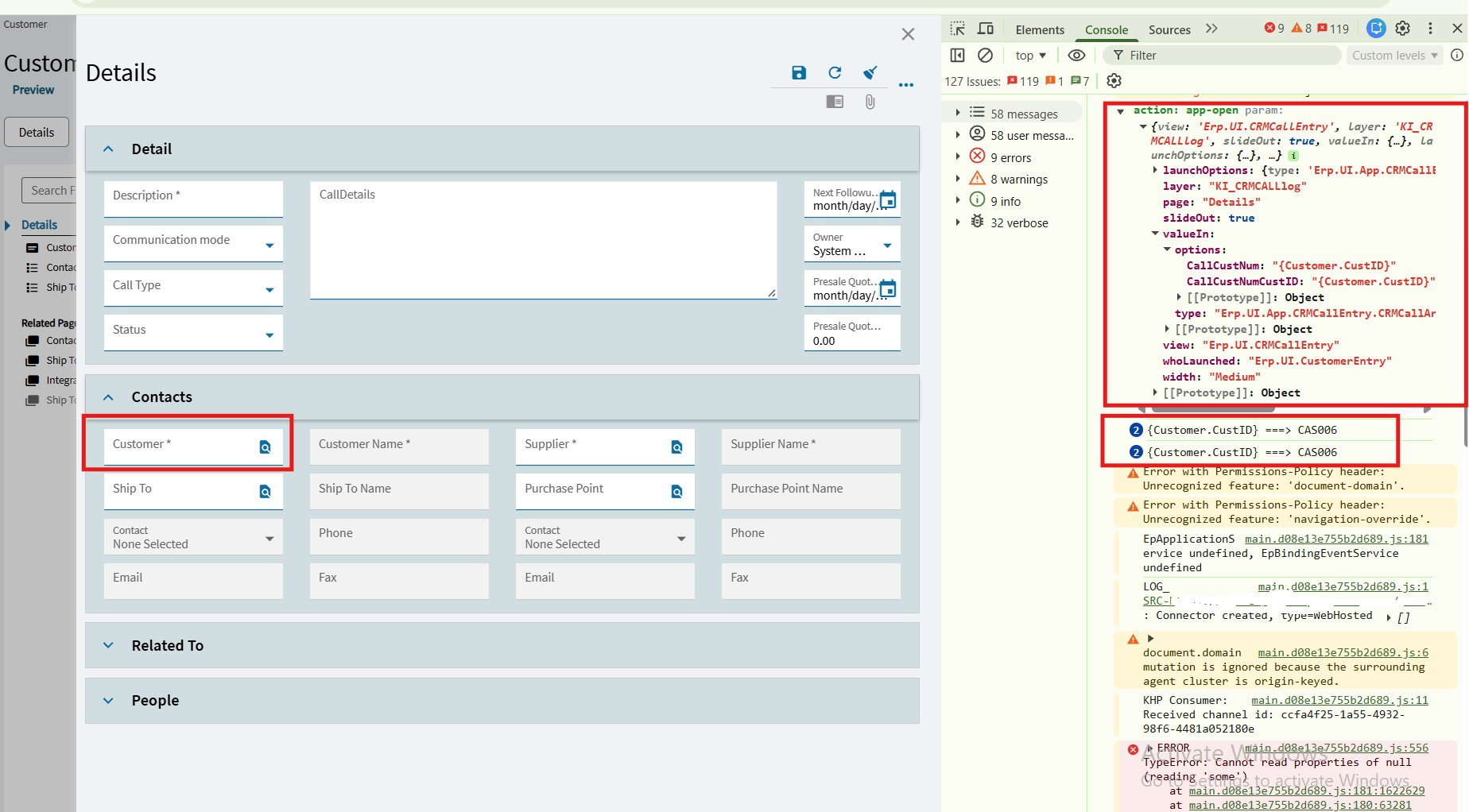The width and height of the screenshot is (1469, 812).
Task: Open the Customer search lookup
Action: pos(266,447)
